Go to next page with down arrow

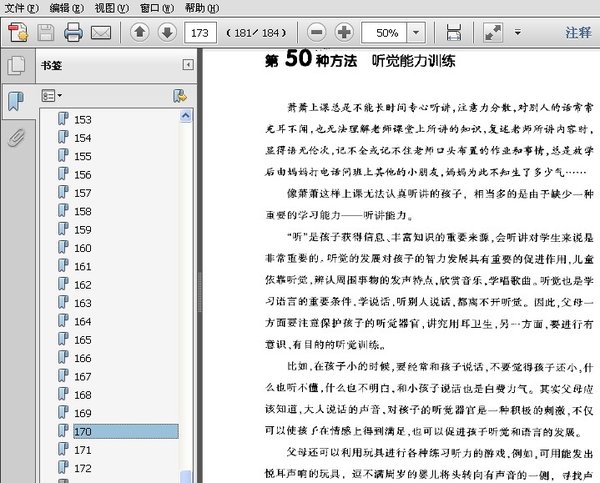(166, 32)
